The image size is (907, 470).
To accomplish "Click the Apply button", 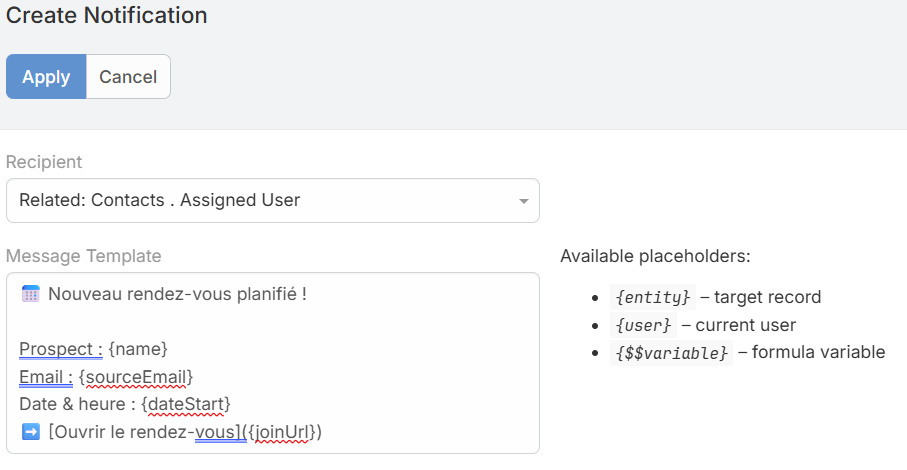I will [x=46, y=77].
